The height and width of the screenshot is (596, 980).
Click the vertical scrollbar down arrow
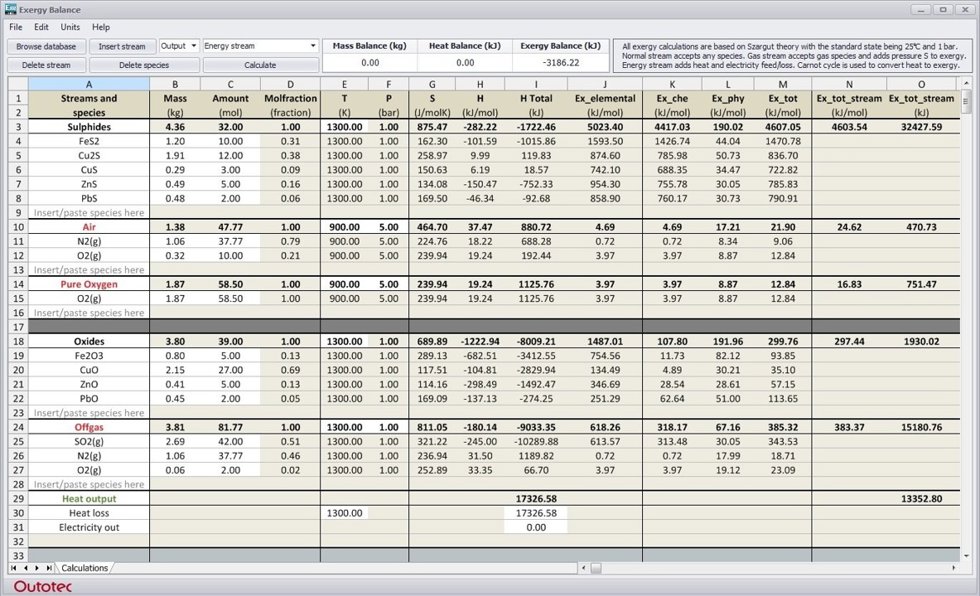[966, 556]
